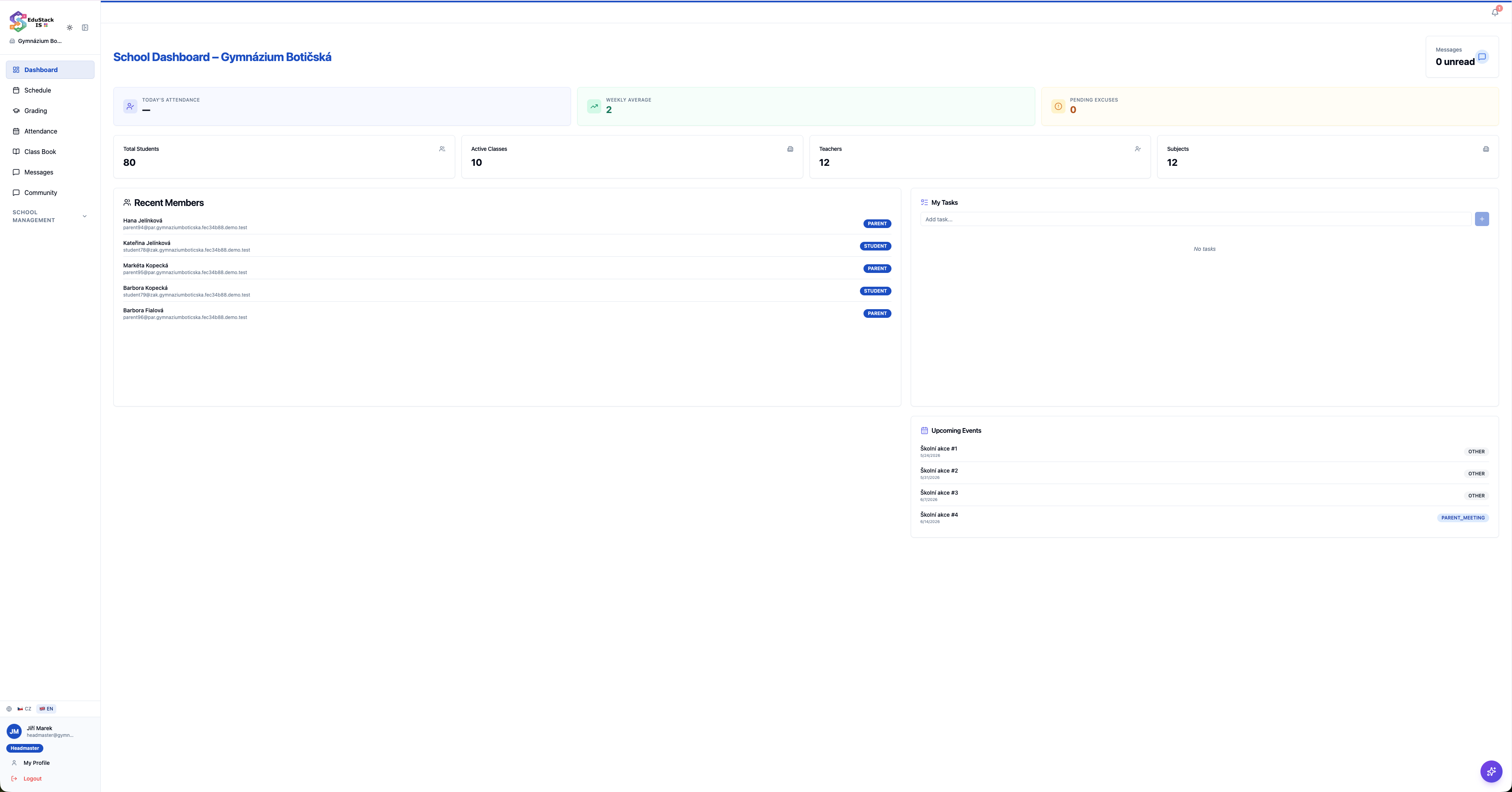Image resolution: width=1512 pixels, height=792 pixels.
Task: Click the JM user avatar
Action: 14,731
